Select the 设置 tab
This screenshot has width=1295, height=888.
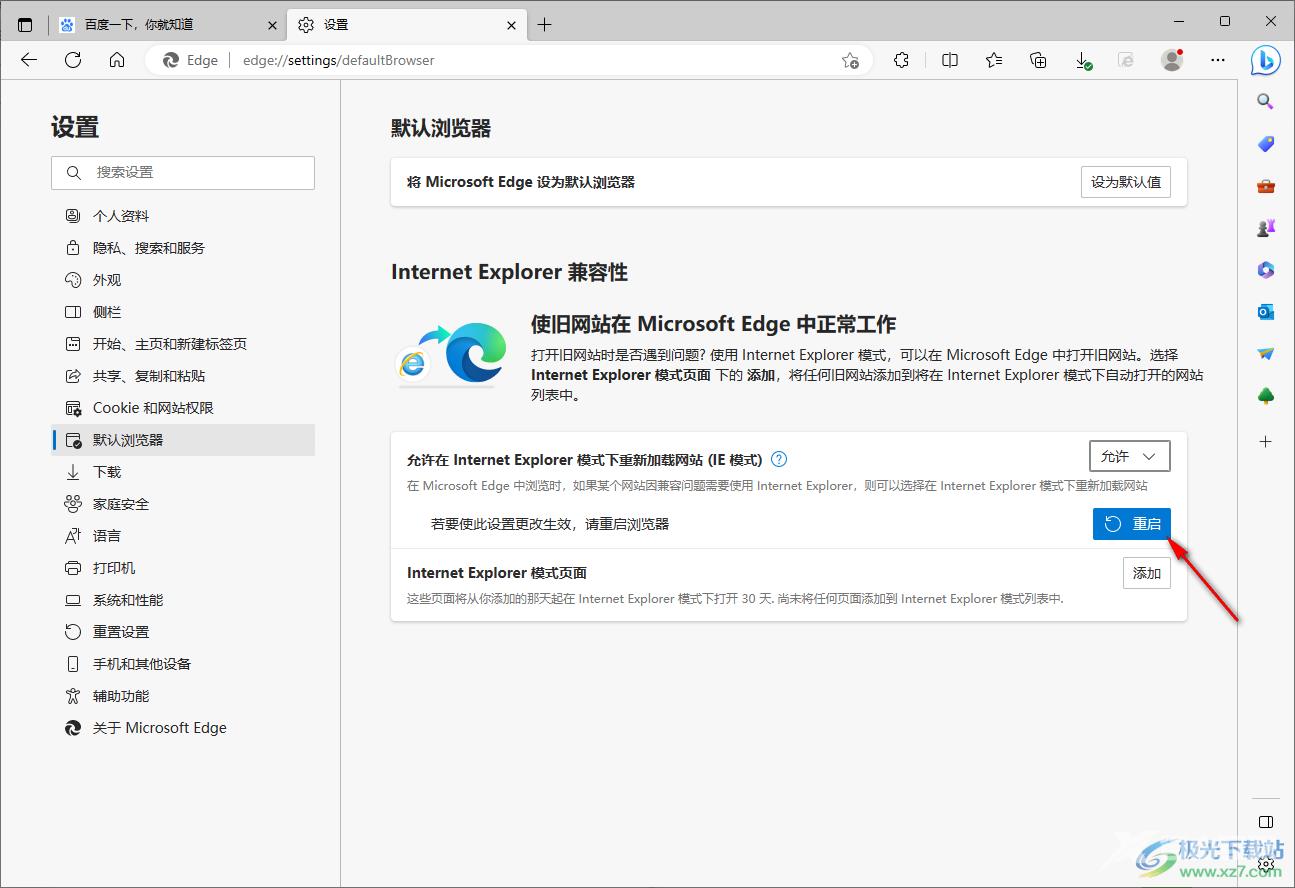click(407, 25)
